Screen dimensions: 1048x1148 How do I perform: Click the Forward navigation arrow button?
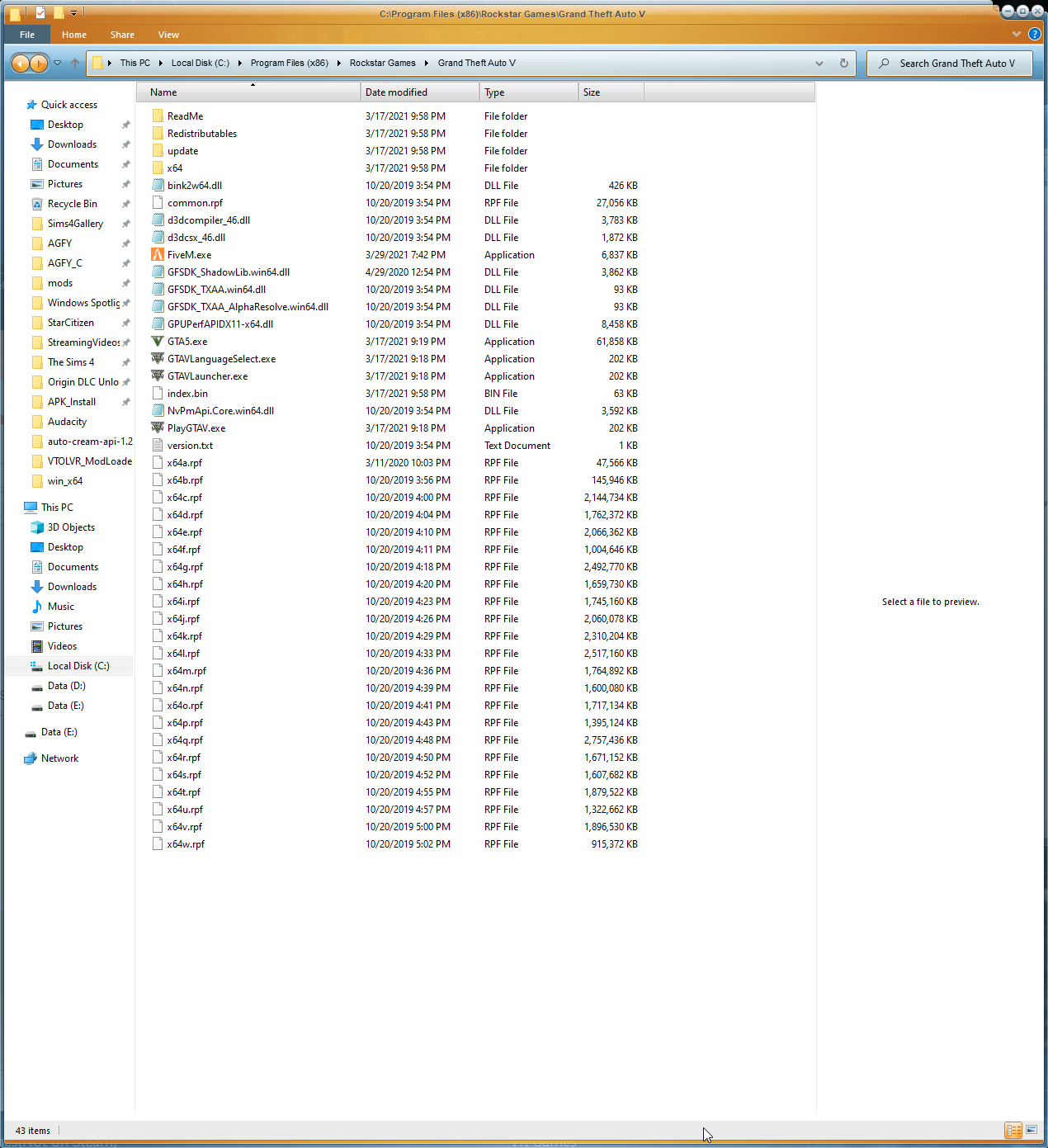point(39,64)
